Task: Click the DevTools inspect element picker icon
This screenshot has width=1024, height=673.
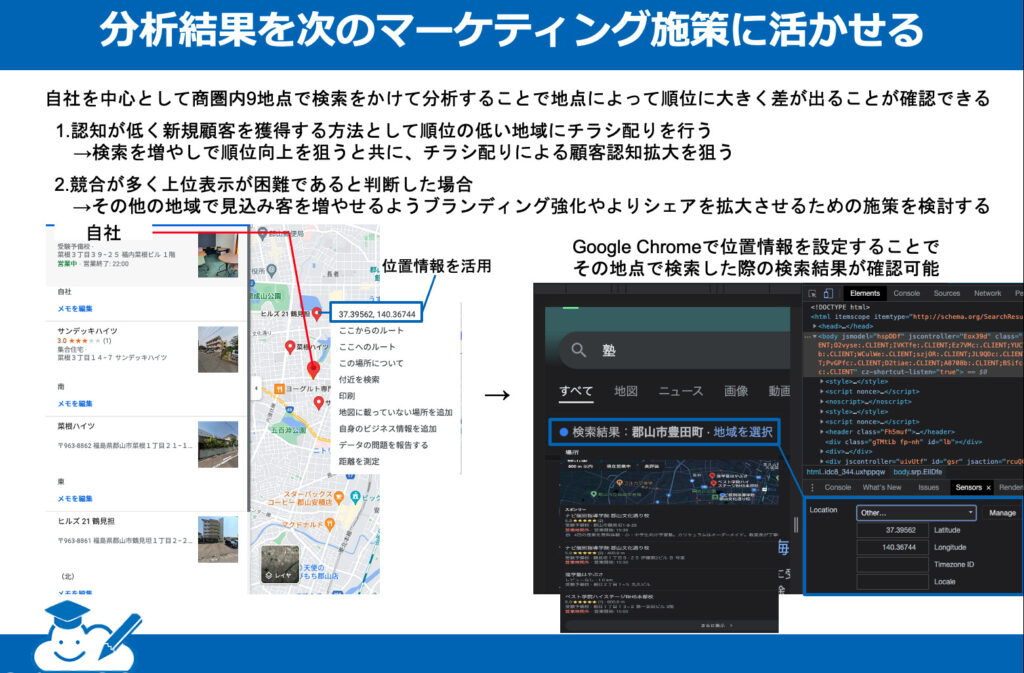Action: 810,293
